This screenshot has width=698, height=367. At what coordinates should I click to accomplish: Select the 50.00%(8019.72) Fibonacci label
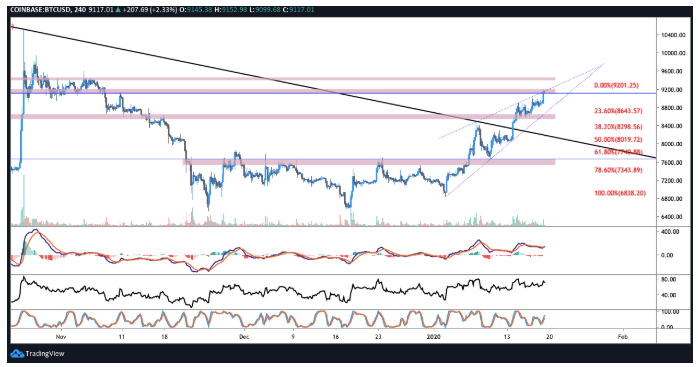(618, 139)
